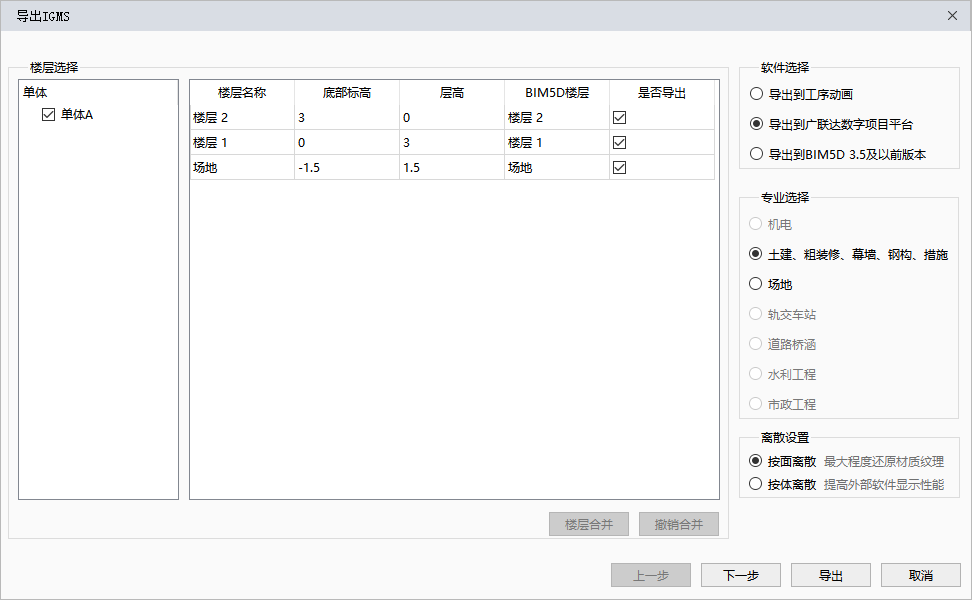Screen dimensions: 972x600
Task: Cancel the dialog with 取消
Action: pos(921,575)
